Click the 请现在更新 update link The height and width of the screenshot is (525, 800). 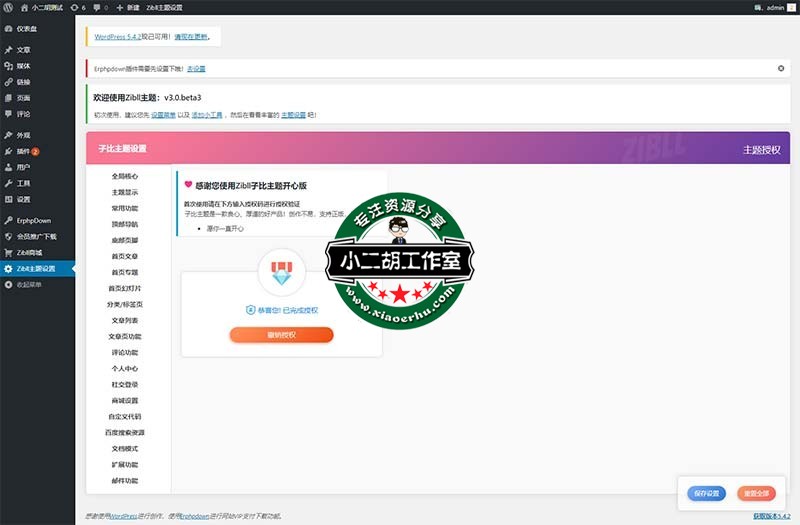(x=192, y=37)
